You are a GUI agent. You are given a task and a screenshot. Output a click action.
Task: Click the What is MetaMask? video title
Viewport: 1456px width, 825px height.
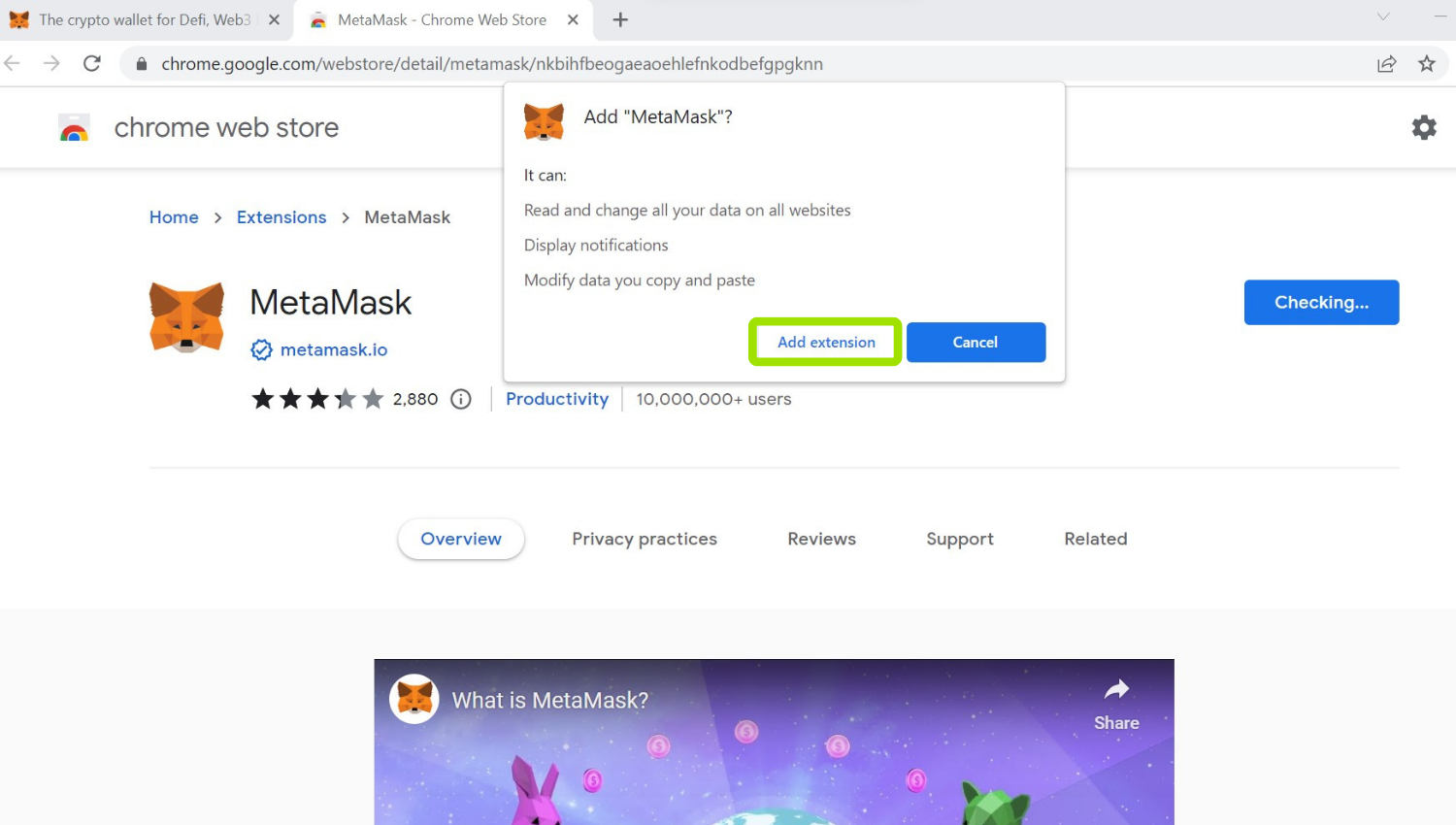click(x=550, y=700)
